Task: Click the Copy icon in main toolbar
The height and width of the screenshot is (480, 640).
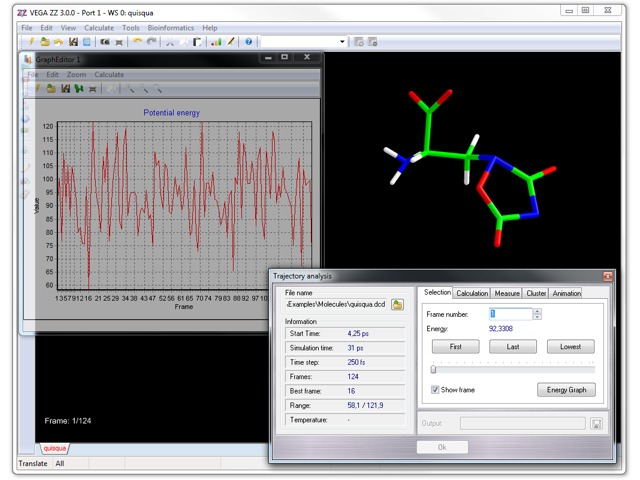Action: [184, 42]
